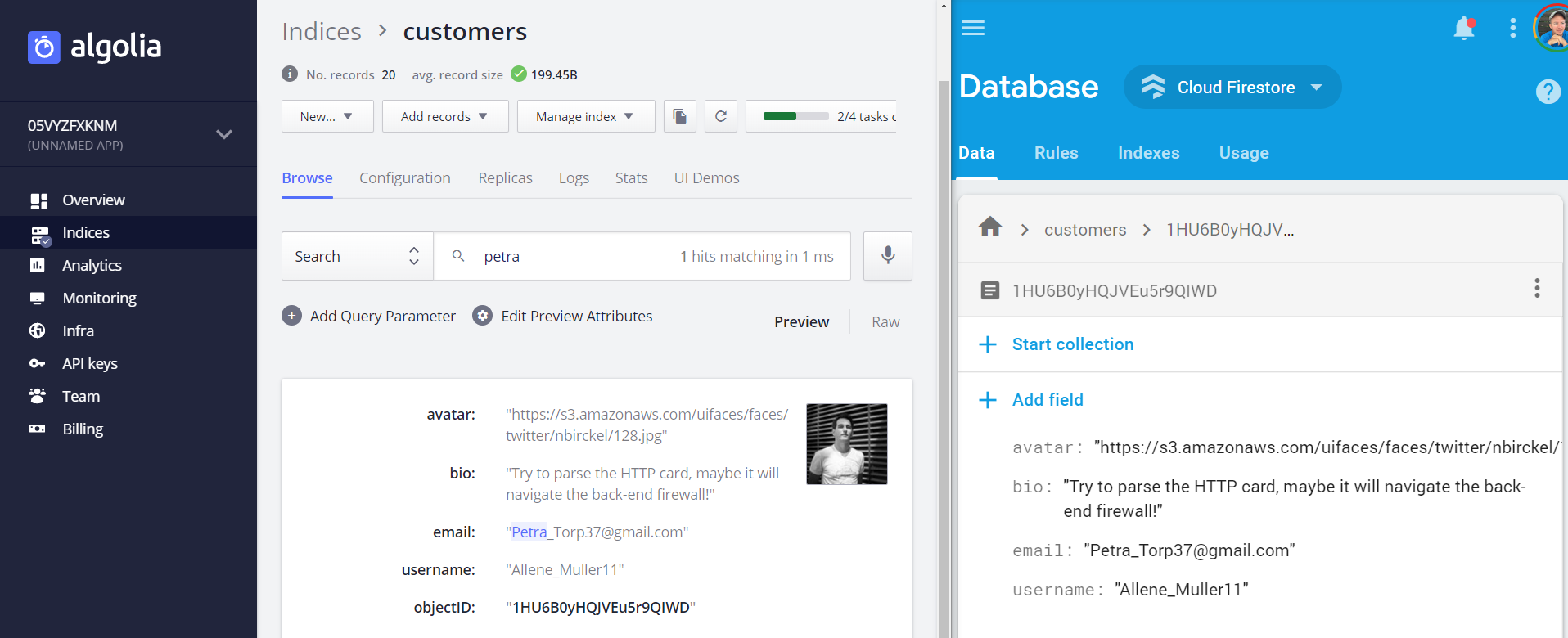Click the search query input field
The image size is (1568, 638).
[573, 256]
